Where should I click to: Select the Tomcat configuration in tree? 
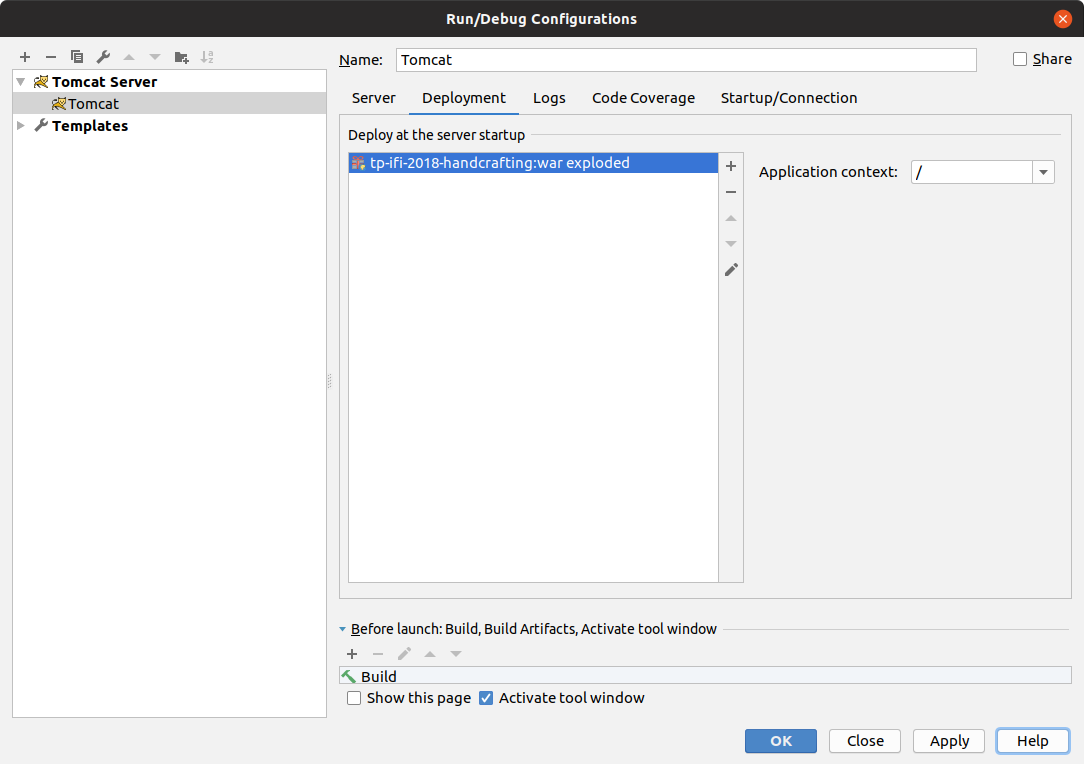(x=93, y=104)
